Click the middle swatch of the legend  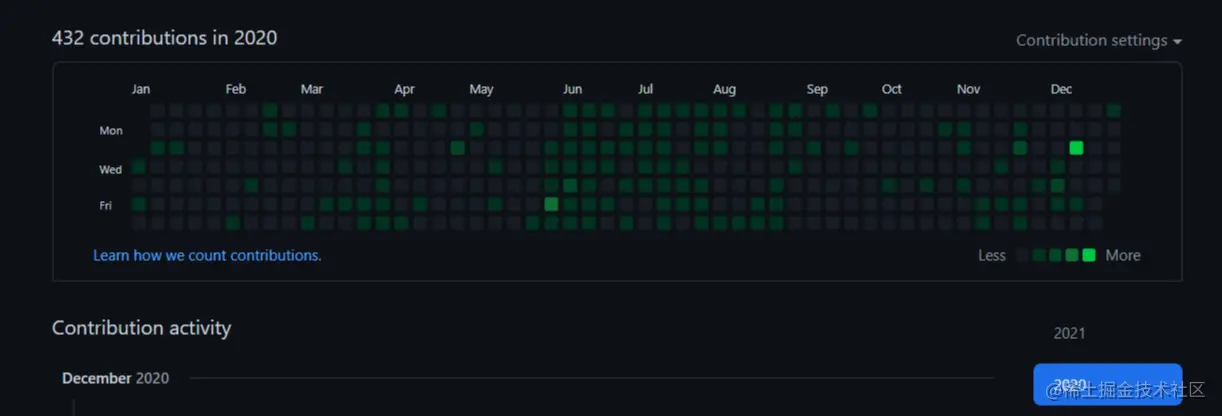tap(1056, 255)
